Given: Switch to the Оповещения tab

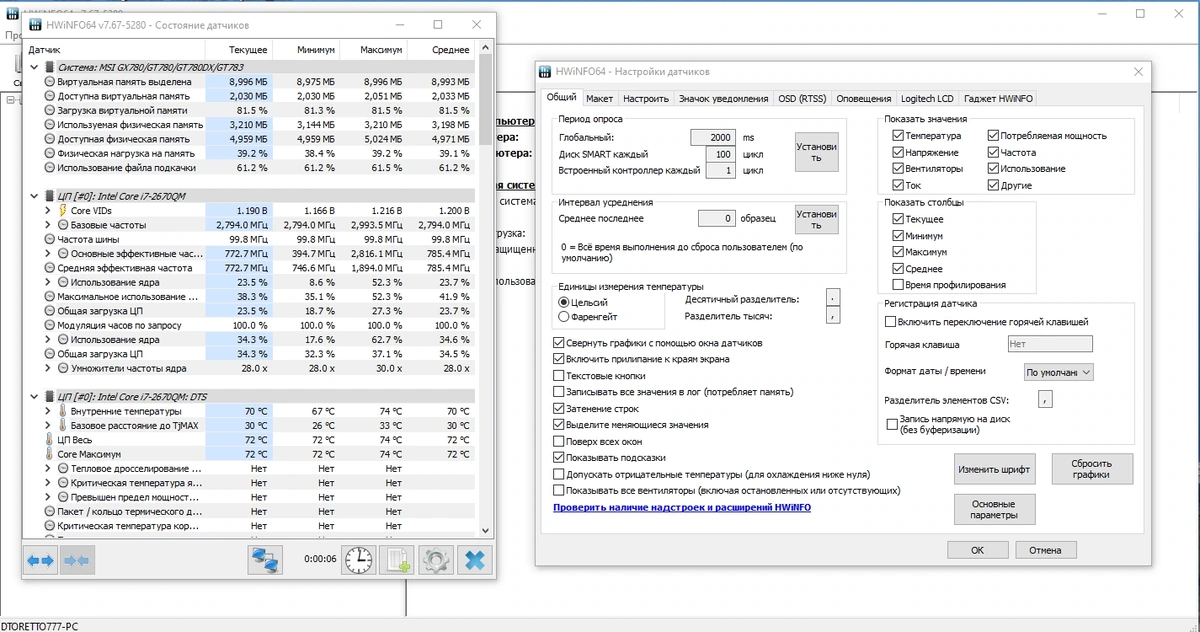Looking at the screenshot, I should coord(863,99).
